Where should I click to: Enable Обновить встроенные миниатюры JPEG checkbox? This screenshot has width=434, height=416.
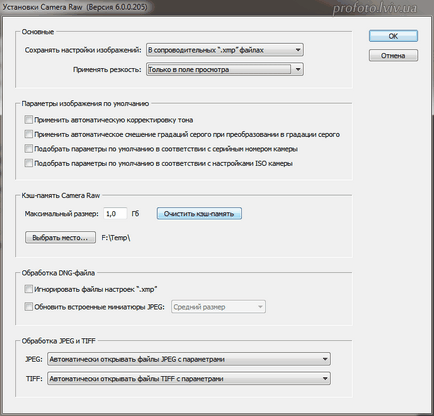click(29, 307)
